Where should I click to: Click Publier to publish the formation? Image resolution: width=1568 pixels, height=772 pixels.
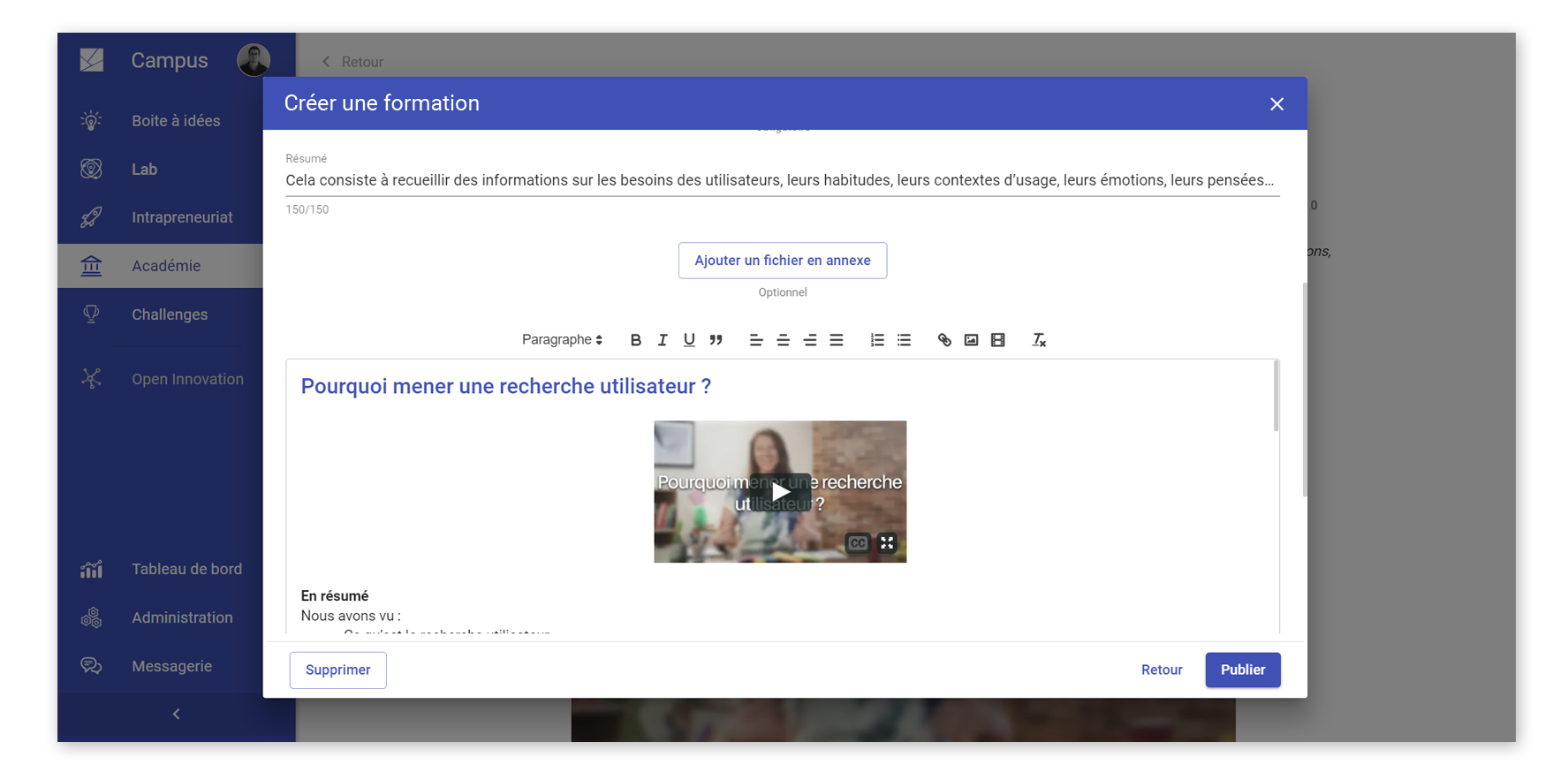point(1242,670)
